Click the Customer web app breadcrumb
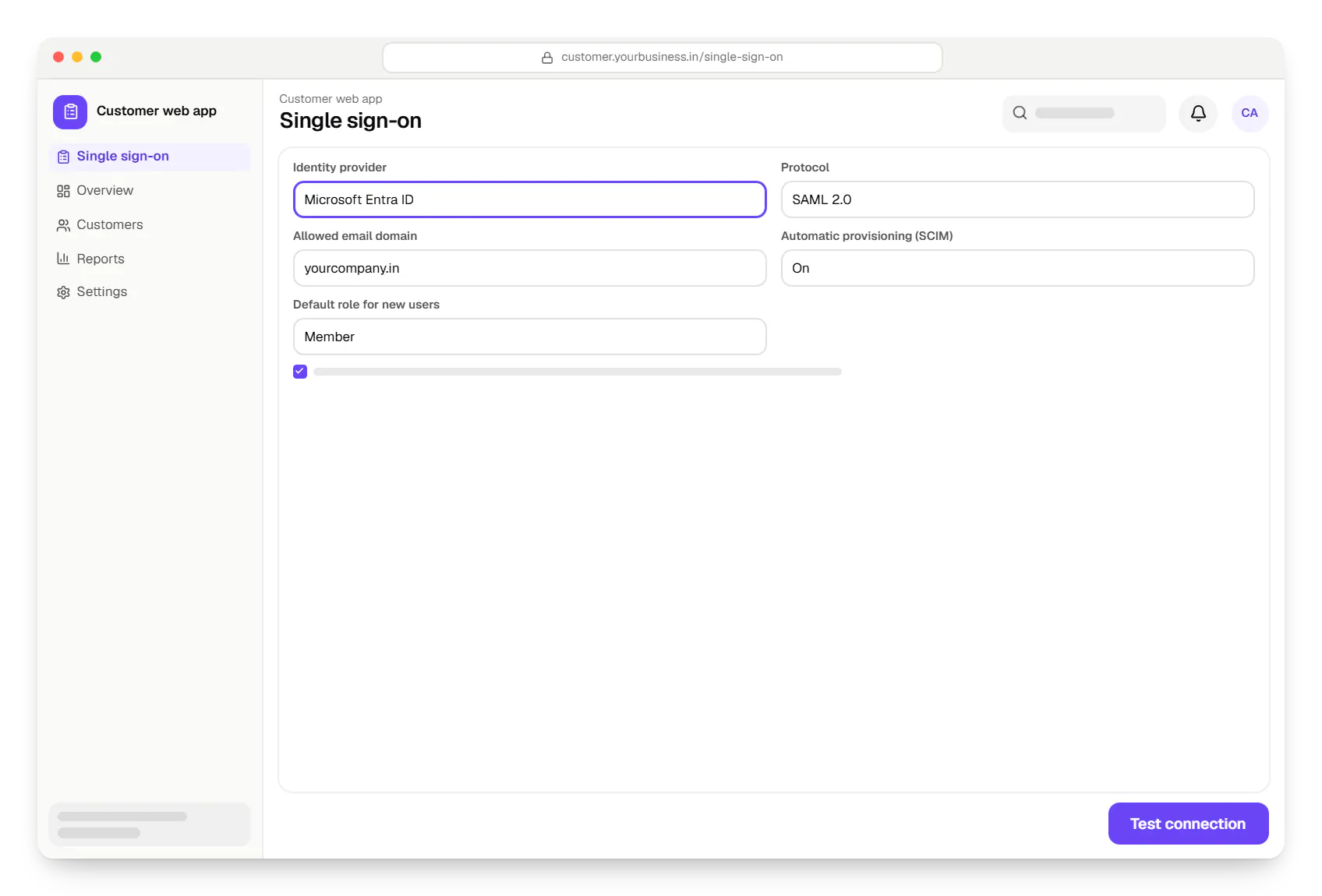Screen dimensions: 1322x896 [x=330, y=99]
